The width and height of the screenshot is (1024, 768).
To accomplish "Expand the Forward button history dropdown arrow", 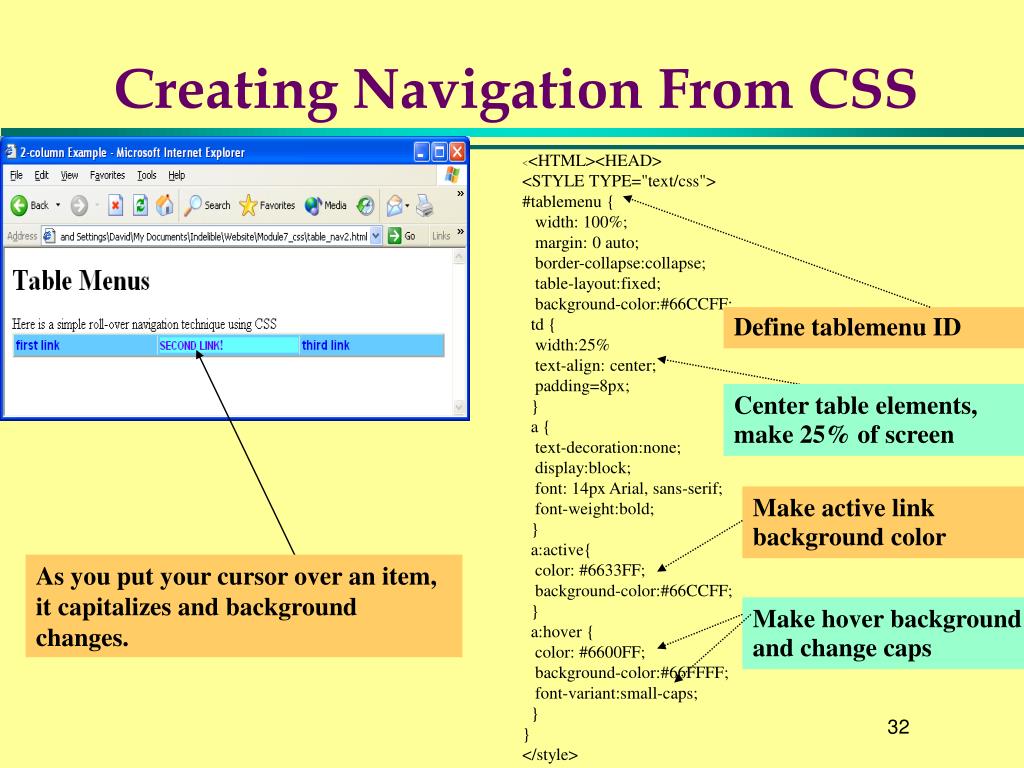I will (x=97, y=206).
